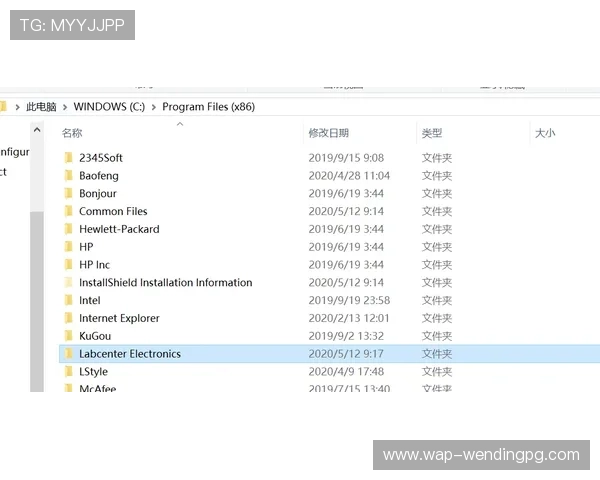Select the Hewlett-Packard folder name
This screenshot has width=600, height=480.
pos(119,229)
